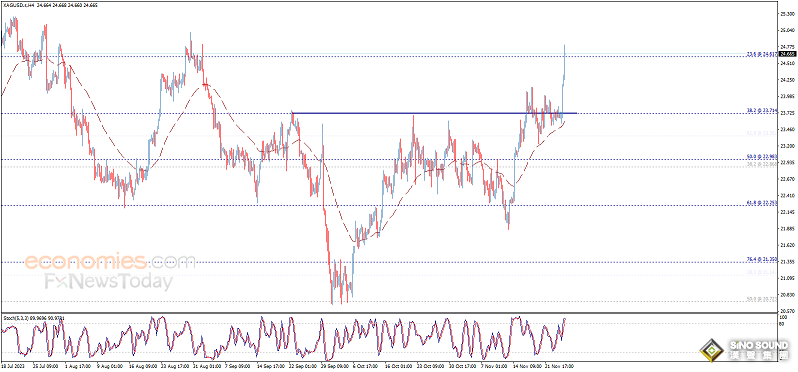This screenshot has height=372, width=798.
Task: Click the 23.200 price axis label
Action: 787,146
